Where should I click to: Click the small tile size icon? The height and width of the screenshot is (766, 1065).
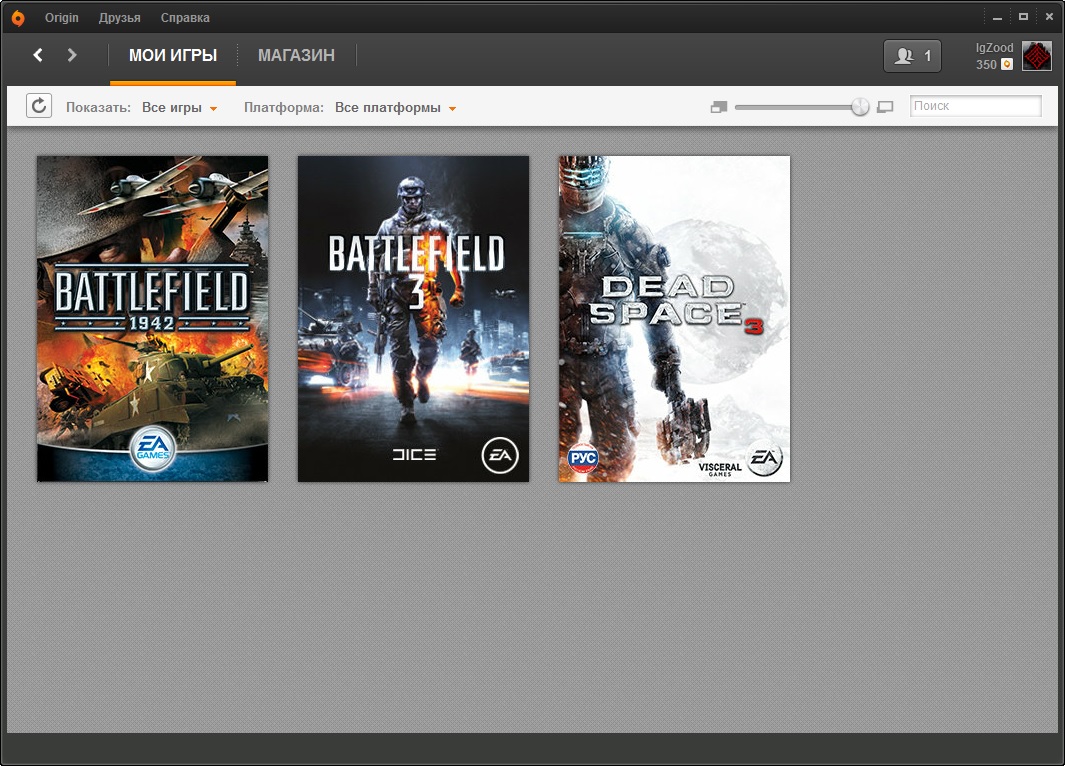coord(719,107)
